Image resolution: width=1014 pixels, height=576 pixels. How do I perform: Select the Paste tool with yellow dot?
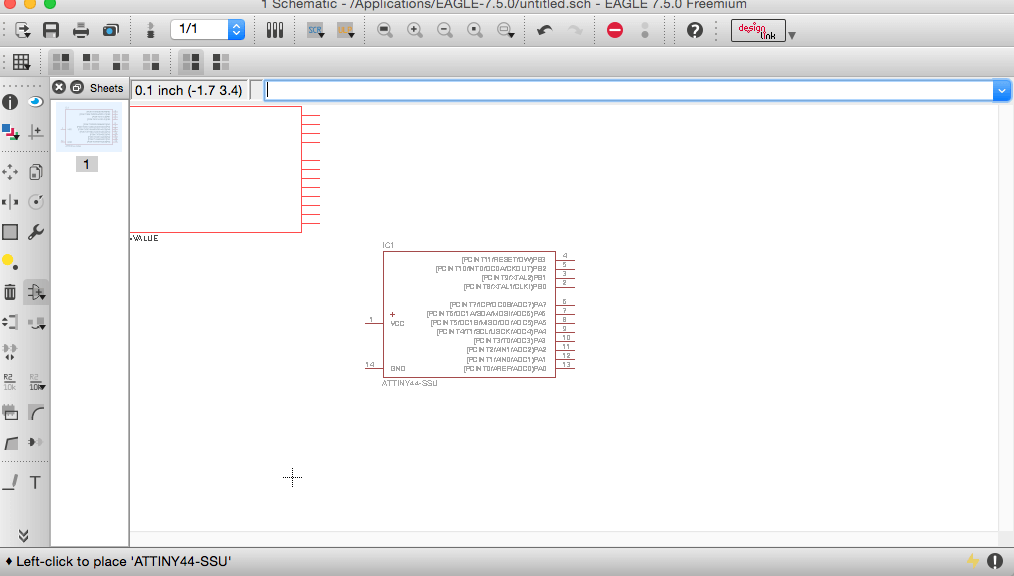pyautogui.click(x=10, y=261)
